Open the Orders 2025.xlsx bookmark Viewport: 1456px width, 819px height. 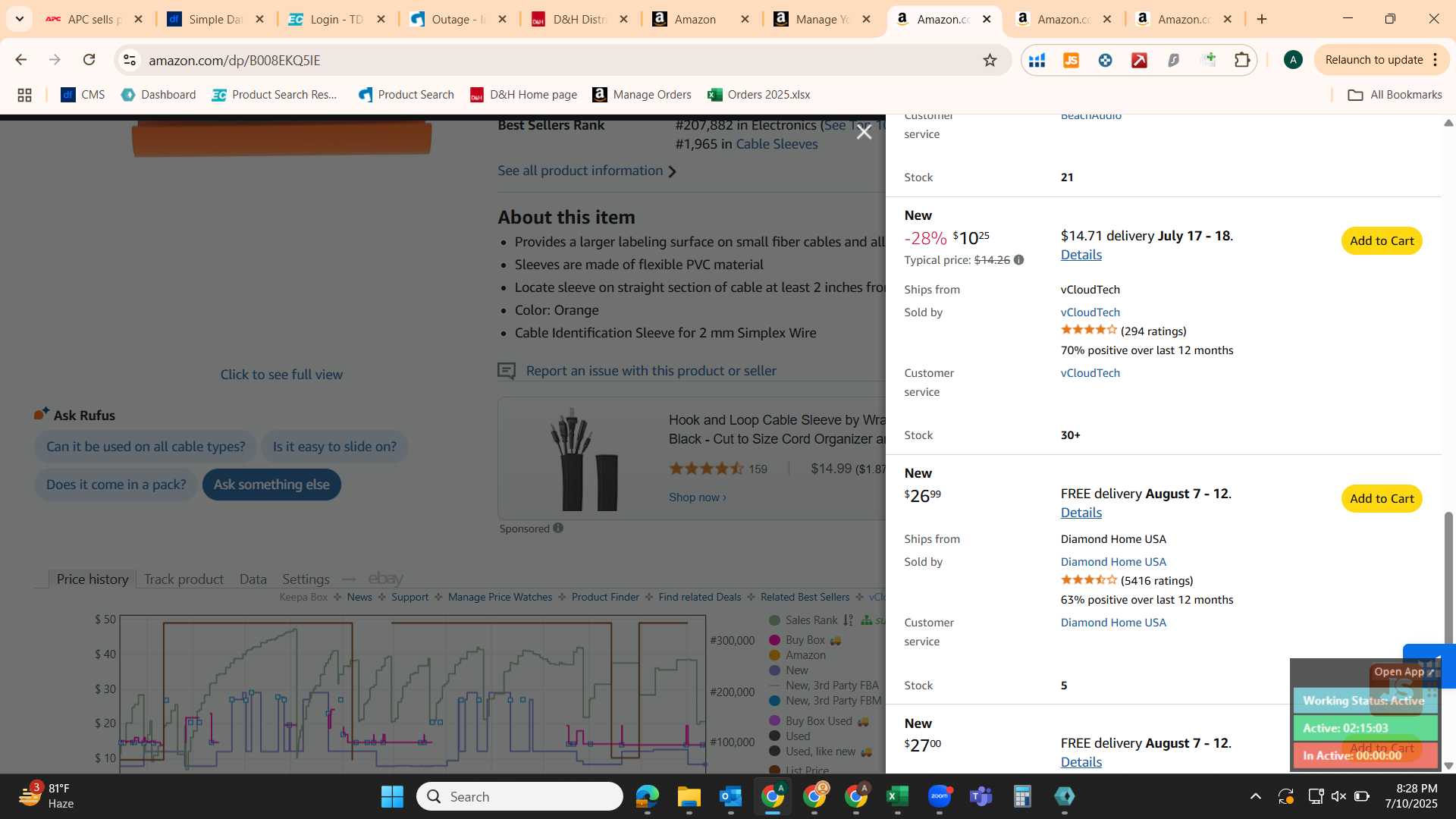tap(759, 95)
